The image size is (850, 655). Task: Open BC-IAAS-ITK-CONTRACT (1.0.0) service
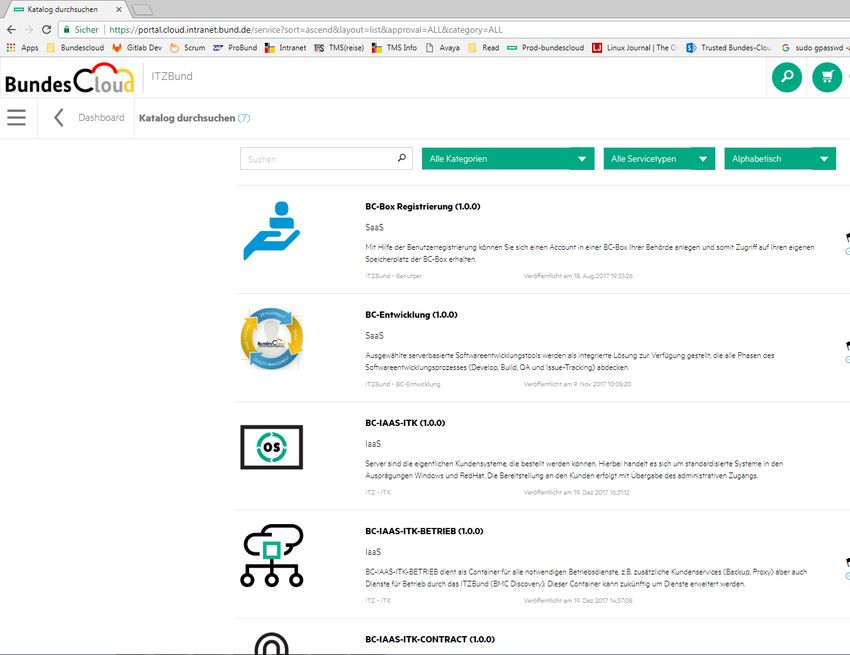tap(430, 639)
